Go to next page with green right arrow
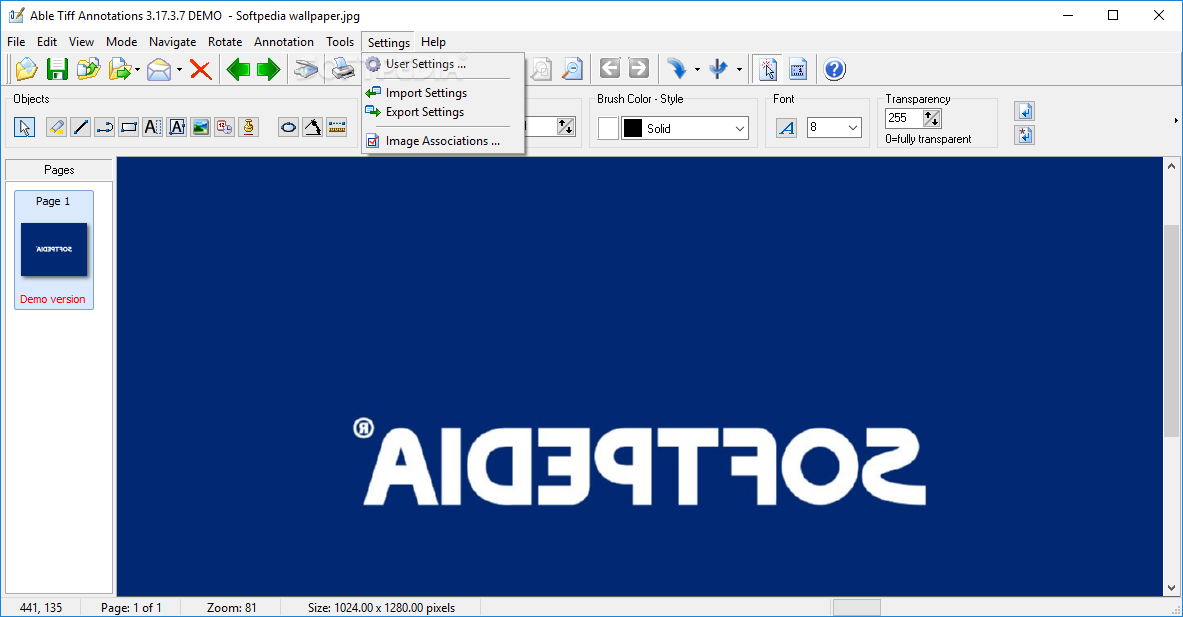The image size is (1183, 617). tap(269, 69)
